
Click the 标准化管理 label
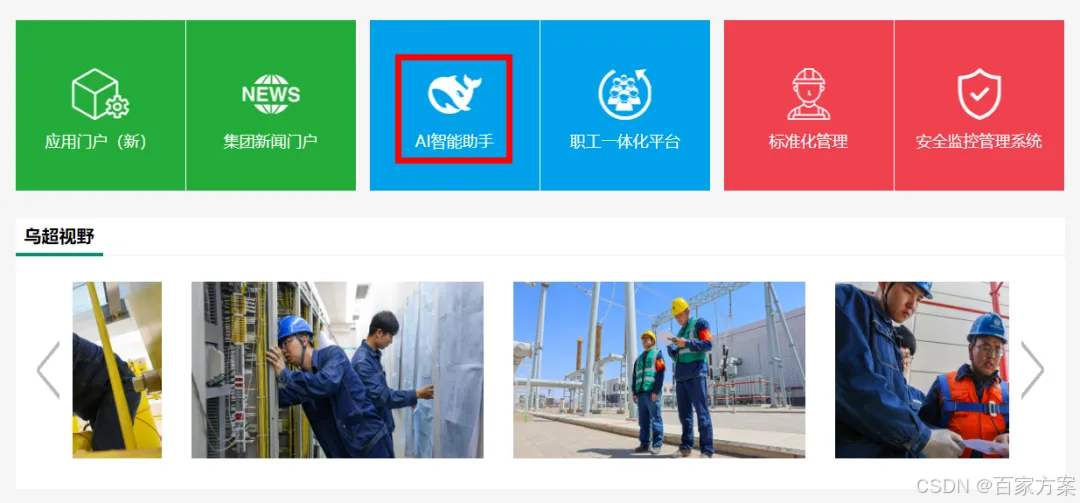pyautogui.click(x=809, y=142)
